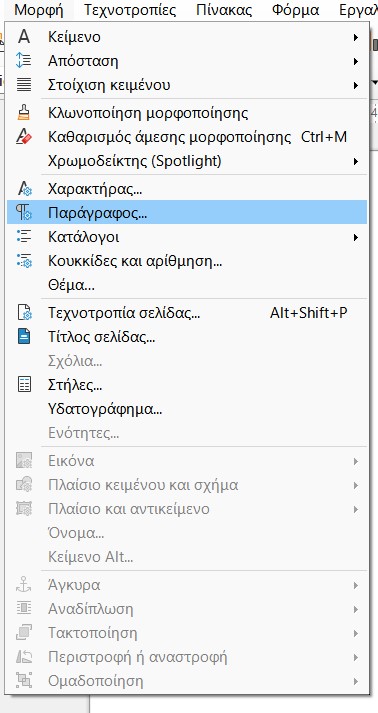The width and height of the screenshot is (378, 713).
Task: Click the Κείμενο text icon
Action: (x=24, y=37)
